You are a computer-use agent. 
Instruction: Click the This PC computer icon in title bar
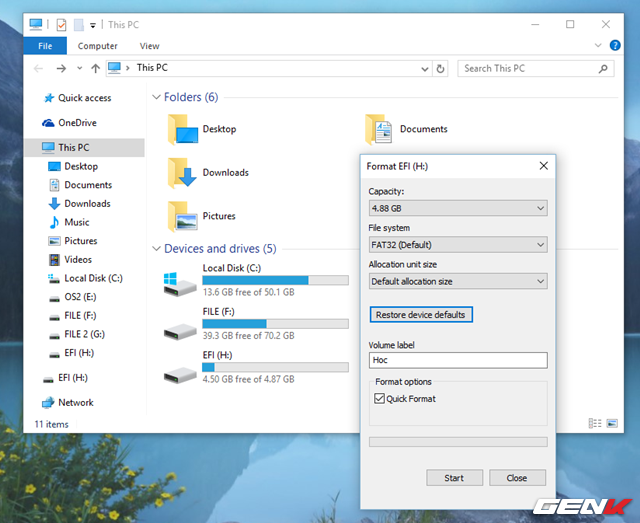36,24
